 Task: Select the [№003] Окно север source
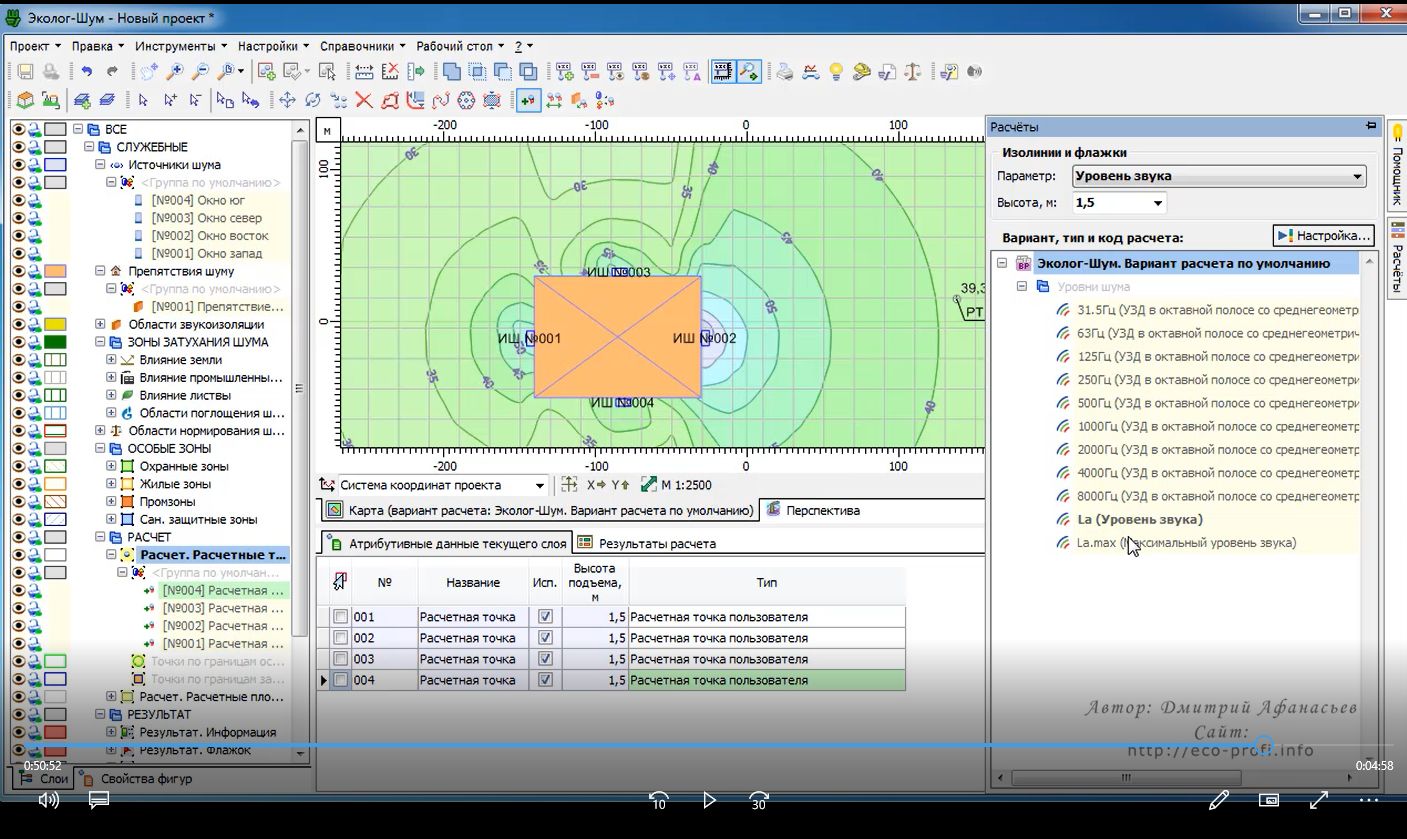(207, 218)
